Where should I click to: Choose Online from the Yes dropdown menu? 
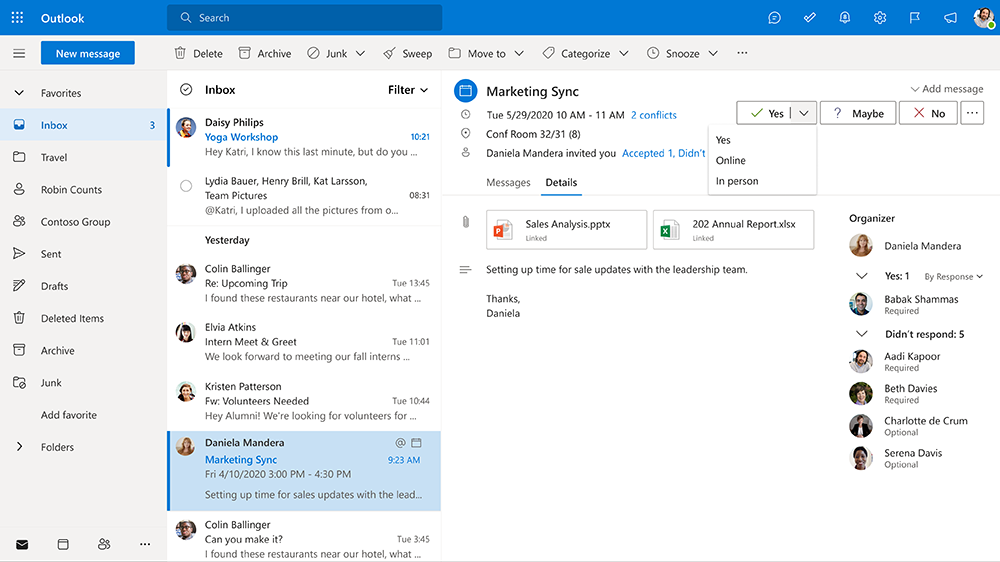click(x=731, y=161)
